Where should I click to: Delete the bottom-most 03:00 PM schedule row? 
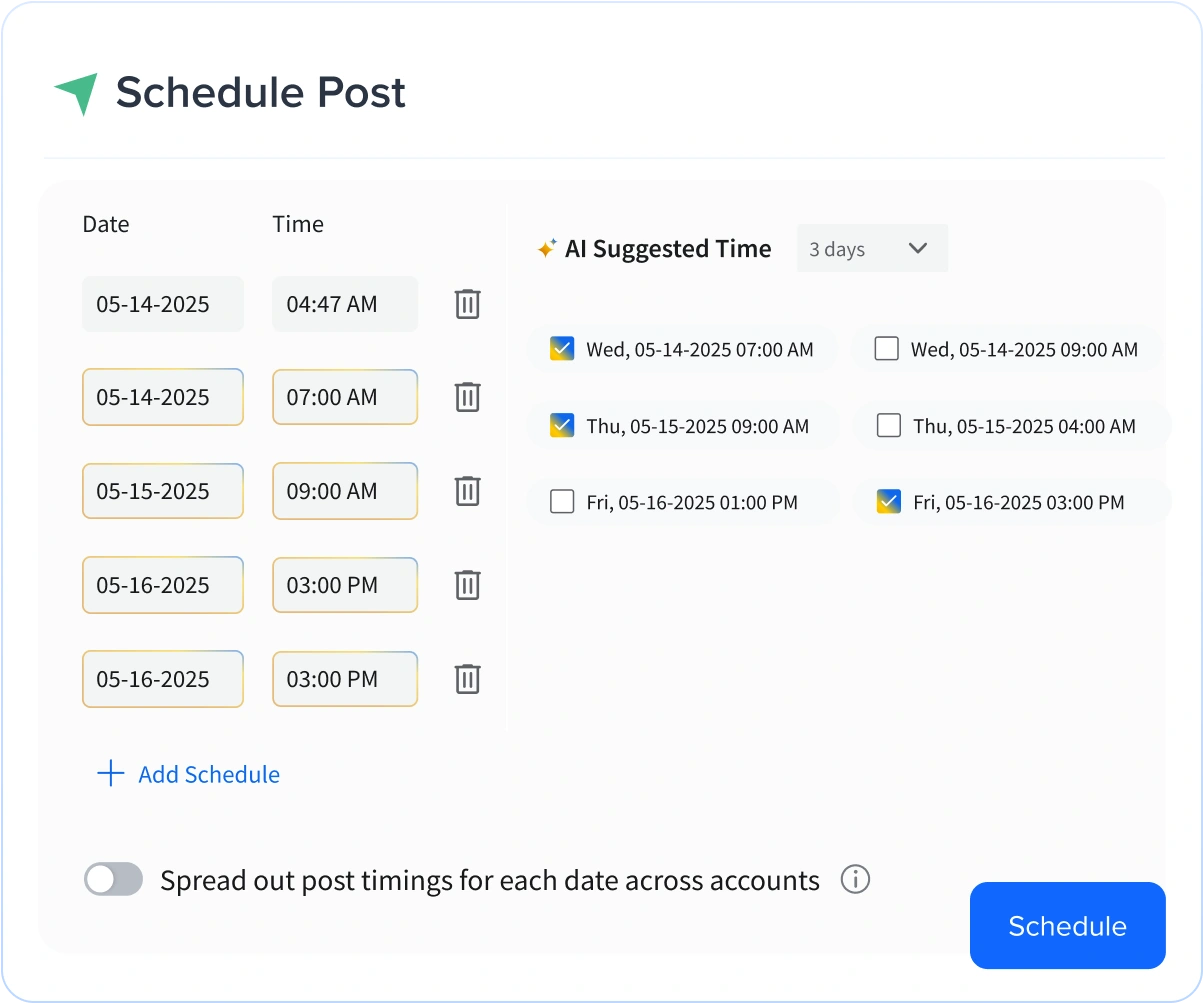[x=467, y=679]
